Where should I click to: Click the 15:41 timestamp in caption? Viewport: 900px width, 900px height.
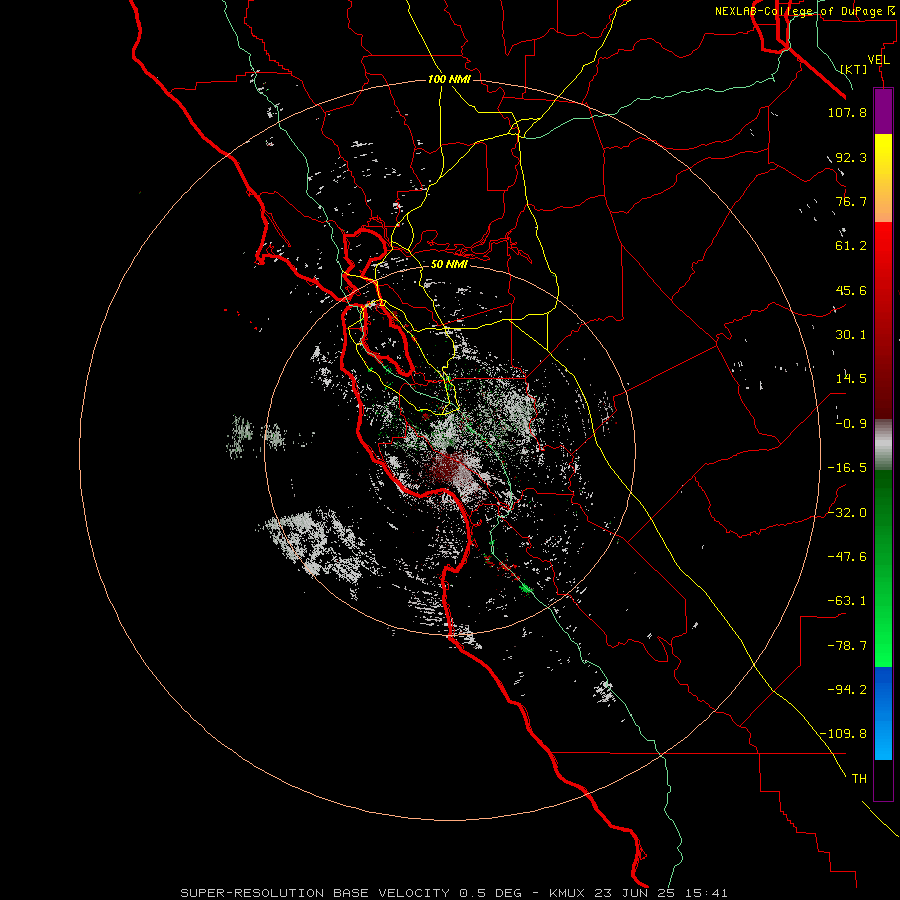coord(707,893)
